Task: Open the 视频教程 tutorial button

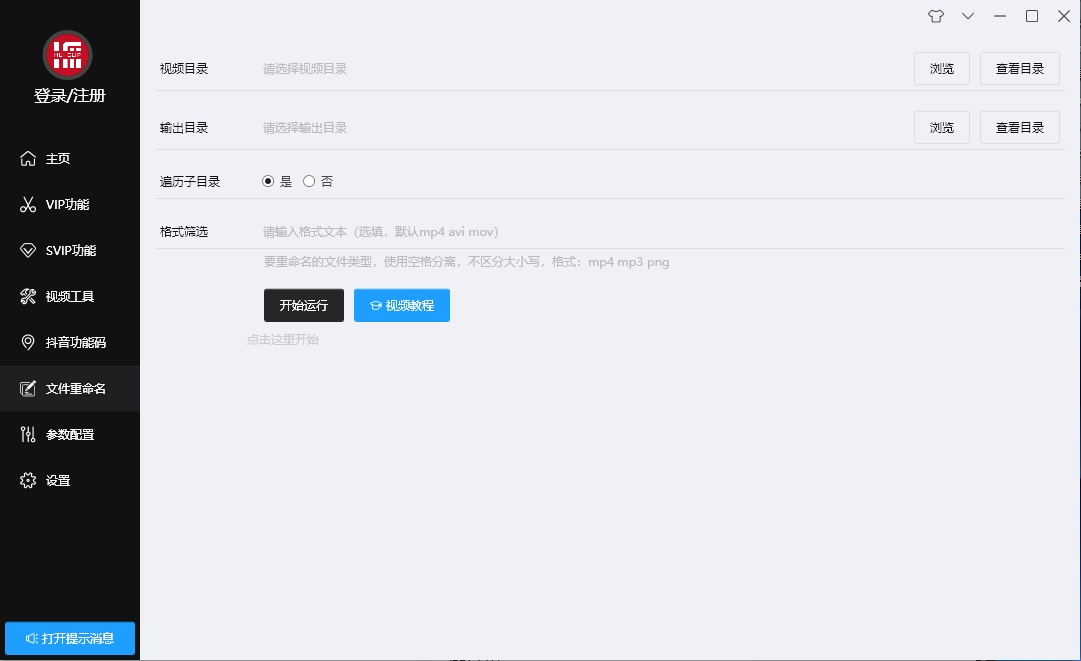Action: (402, 306)
